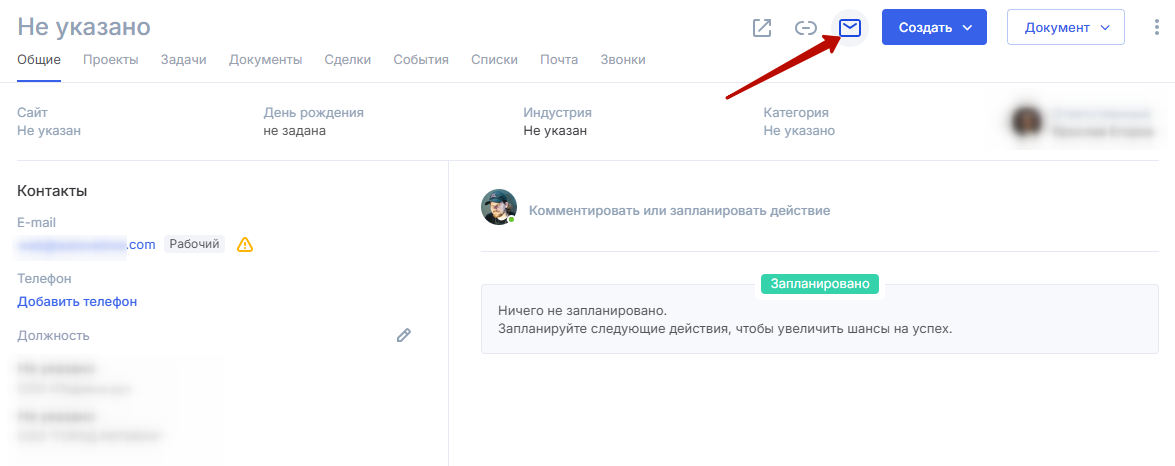Click the blurred contact e-mail address link
Image resolution: width=1175 pixels, height=466 pixels.
click(86, 245)
